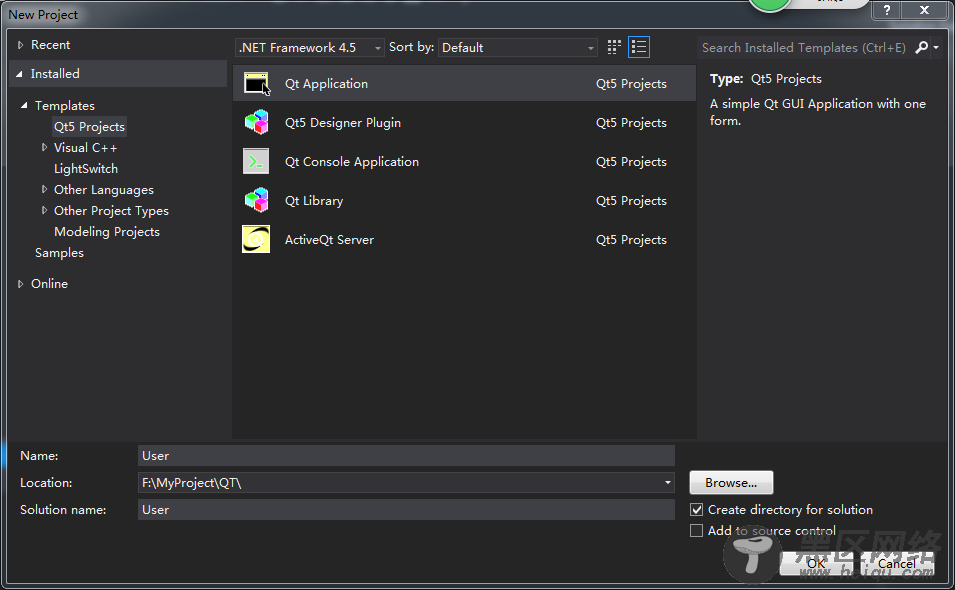
Task: Select the Other Languages category label
Action: tap(104, 189)
